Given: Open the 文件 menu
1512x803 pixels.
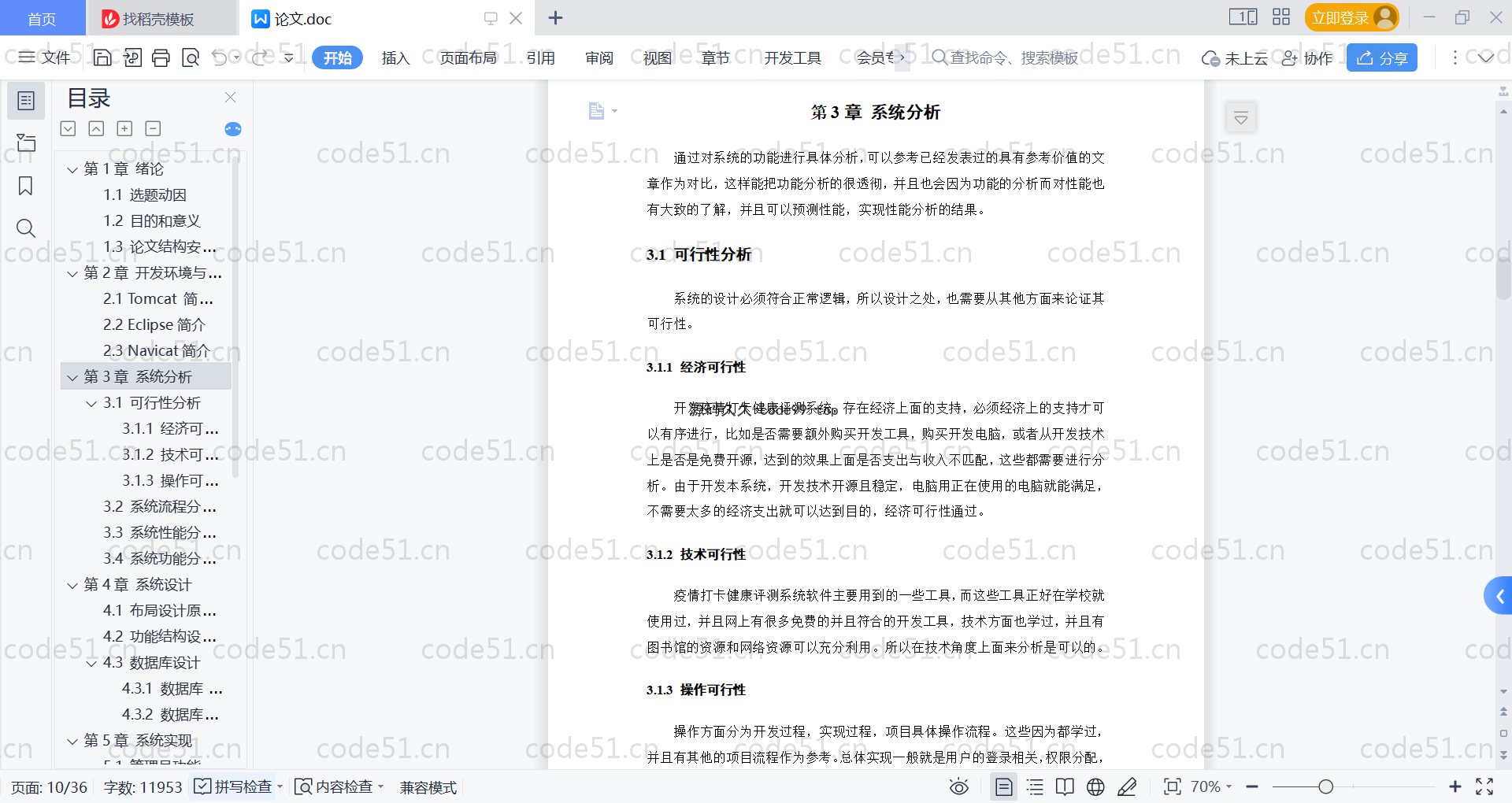Looking at the screenshot, I should [x=45, y=57].
